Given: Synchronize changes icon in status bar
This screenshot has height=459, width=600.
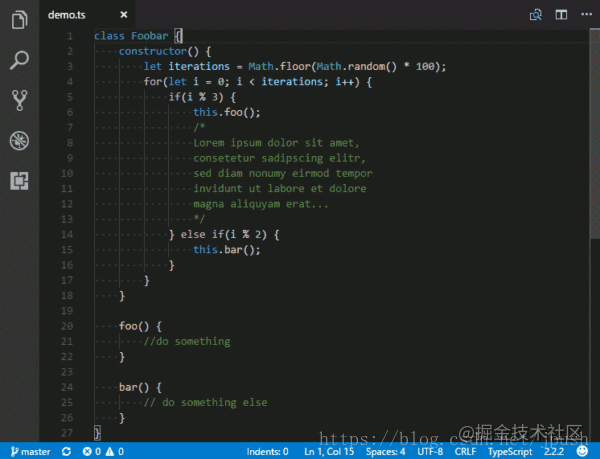Looking at the screenshot, I should 66,452.
